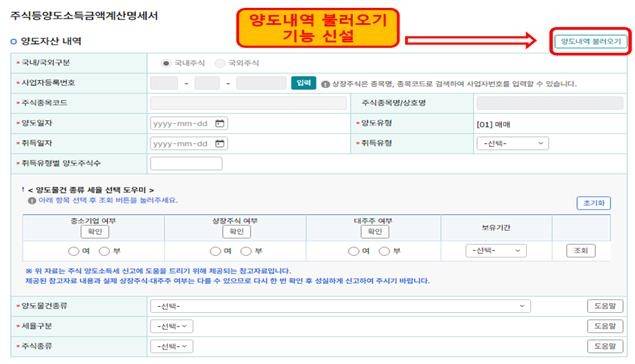Click the 주식등양도소득금액계산명세서 title

click(84, 16)
